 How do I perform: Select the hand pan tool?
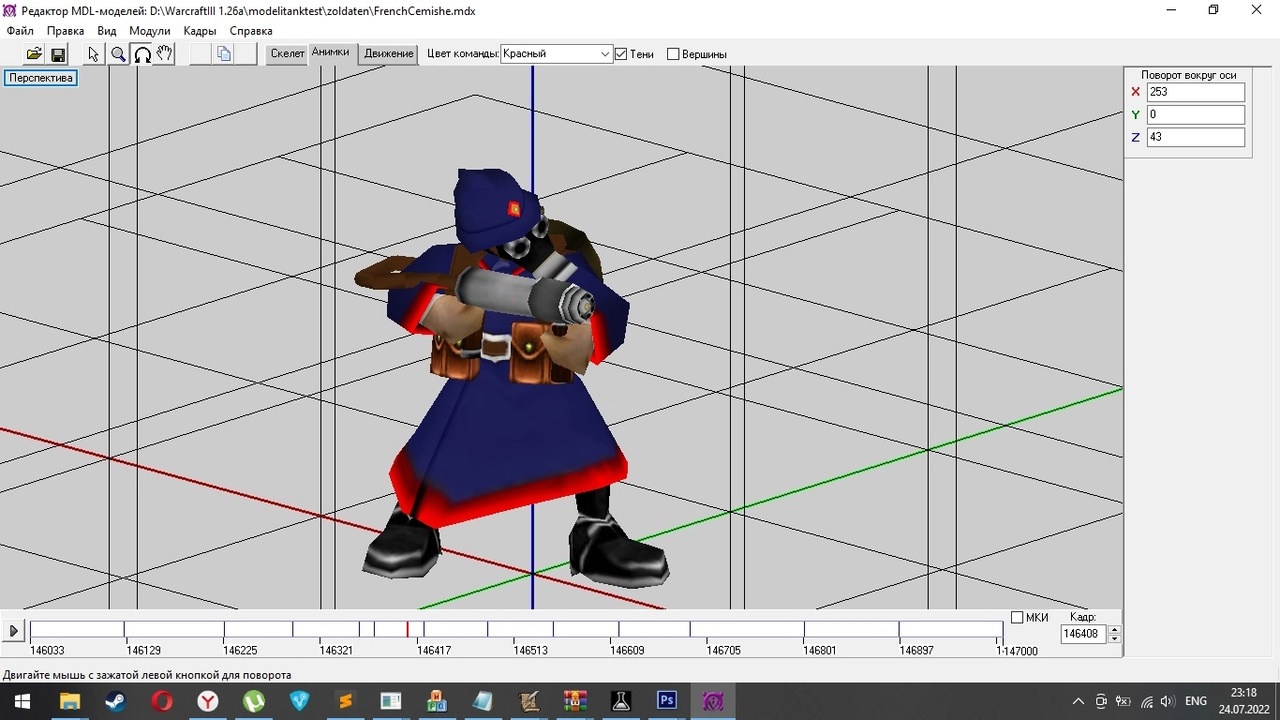click(x=165, y=54)
